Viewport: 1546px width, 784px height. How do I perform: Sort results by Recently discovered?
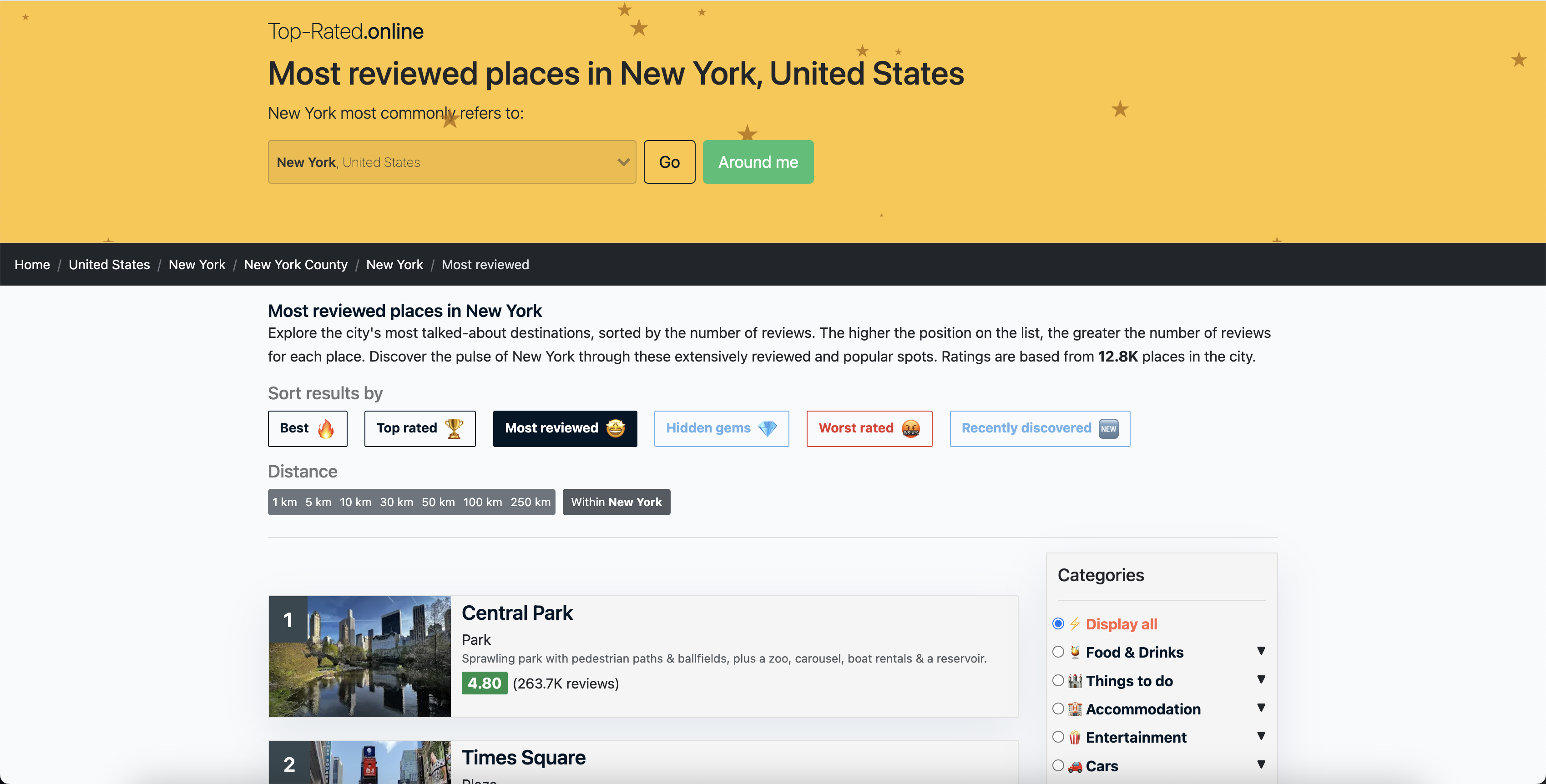(x=1040, y=428)
